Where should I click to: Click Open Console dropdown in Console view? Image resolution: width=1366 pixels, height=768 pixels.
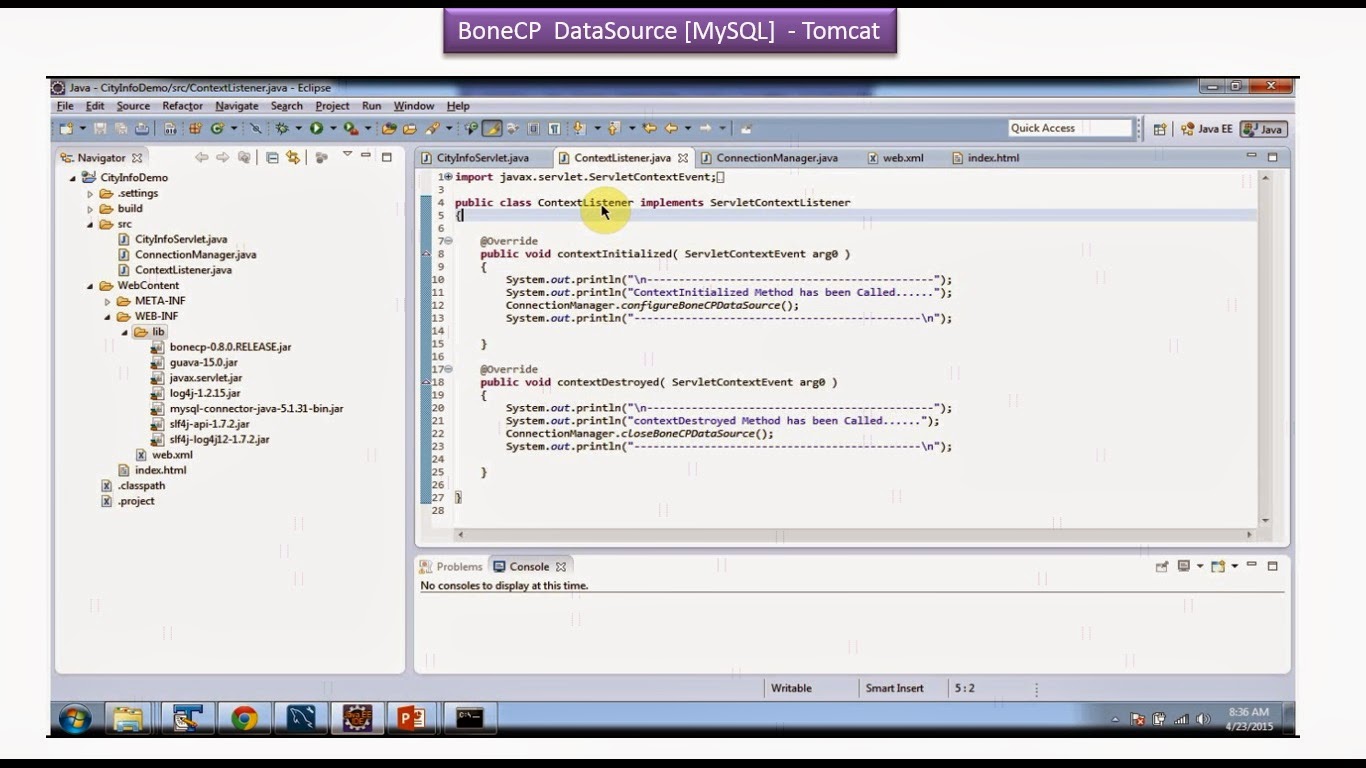[x=1234, y=566]
